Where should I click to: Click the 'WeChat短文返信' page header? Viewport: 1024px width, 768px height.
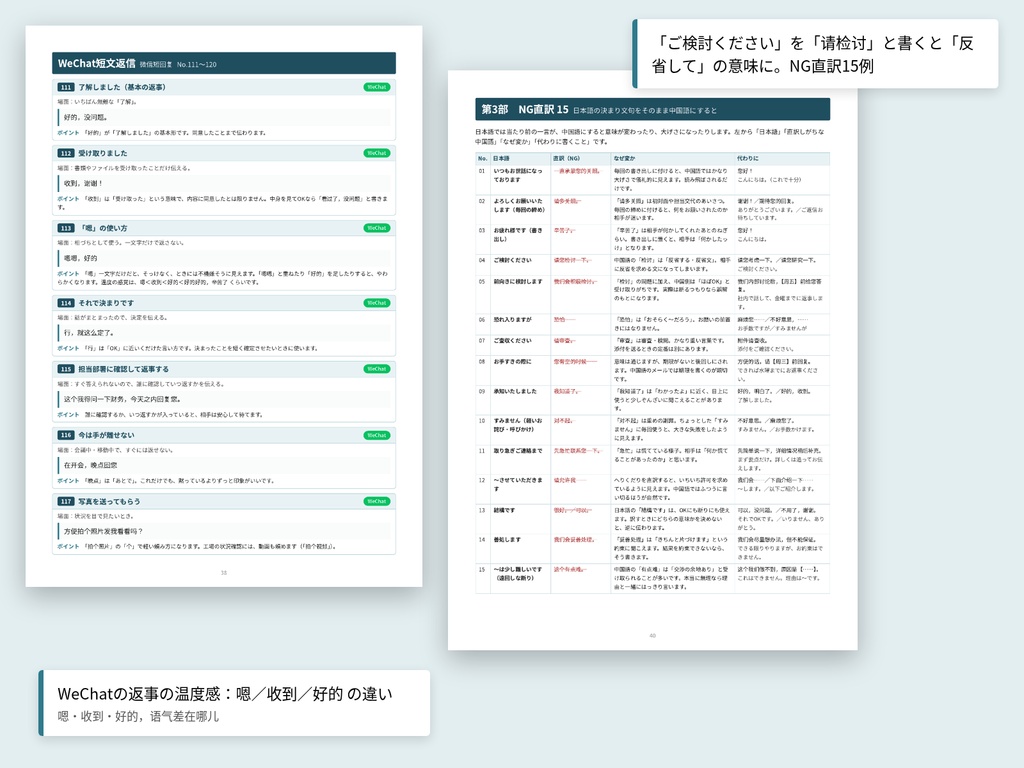(x=224, y=63)
